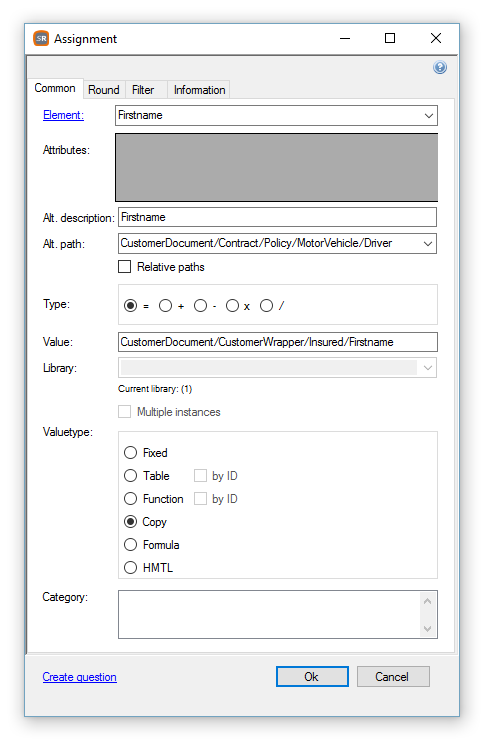The width and height of the screenshot is (481, 740).
Task: Click the Value input field
Action: pyautogui.click(x=278, y=342)
